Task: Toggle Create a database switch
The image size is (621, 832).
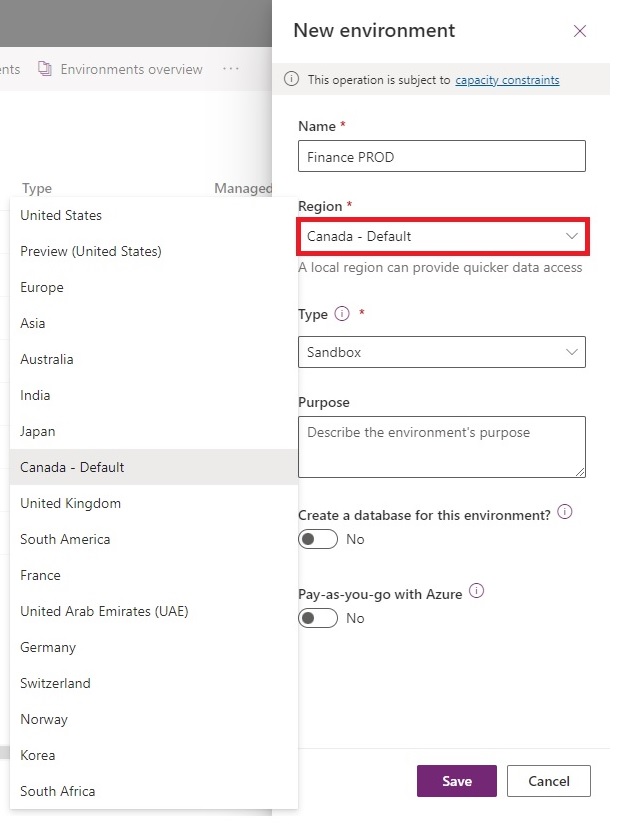Action: coord(318,539)
